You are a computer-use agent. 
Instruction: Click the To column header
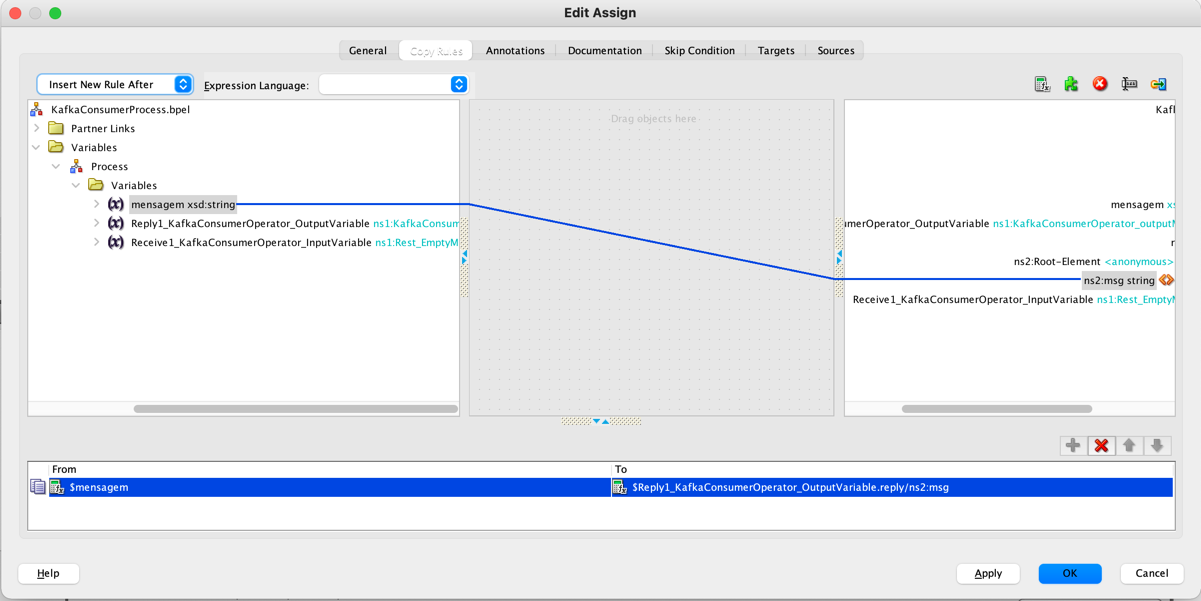(x=892, y=469)
